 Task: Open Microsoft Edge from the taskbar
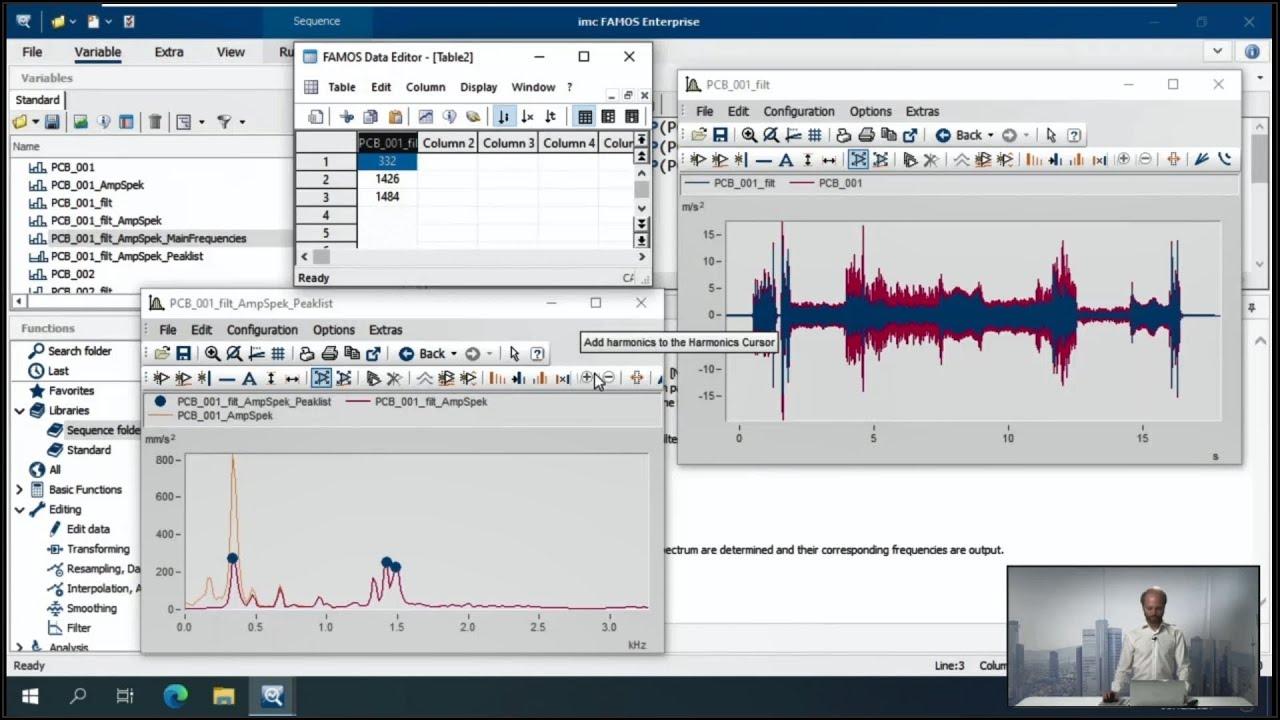tap(176, 696)
